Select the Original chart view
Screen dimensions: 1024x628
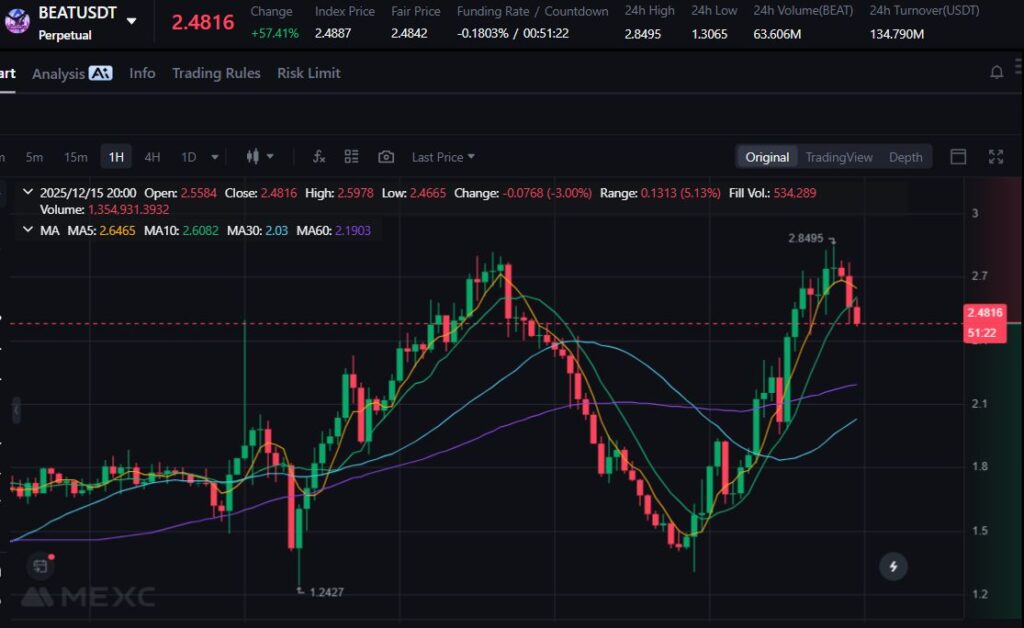[767, 157]
